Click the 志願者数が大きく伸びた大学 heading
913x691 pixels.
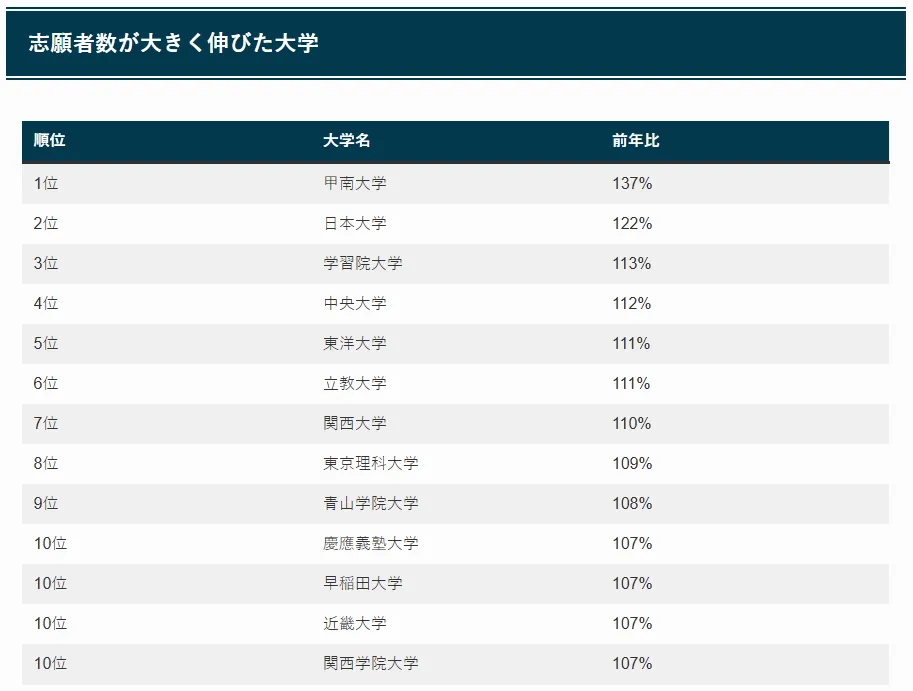coord(174,43)
